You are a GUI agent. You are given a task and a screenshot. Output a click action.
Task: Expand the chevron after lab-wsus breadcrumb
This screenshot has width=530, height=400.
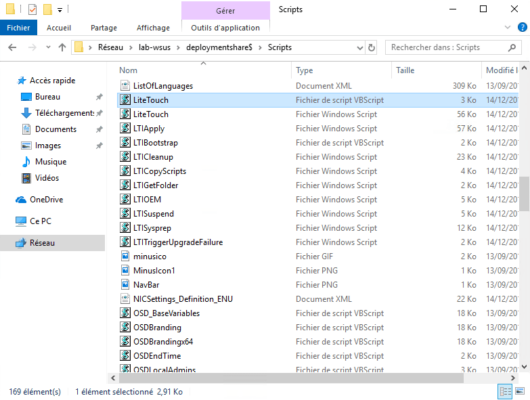(178, 48)
